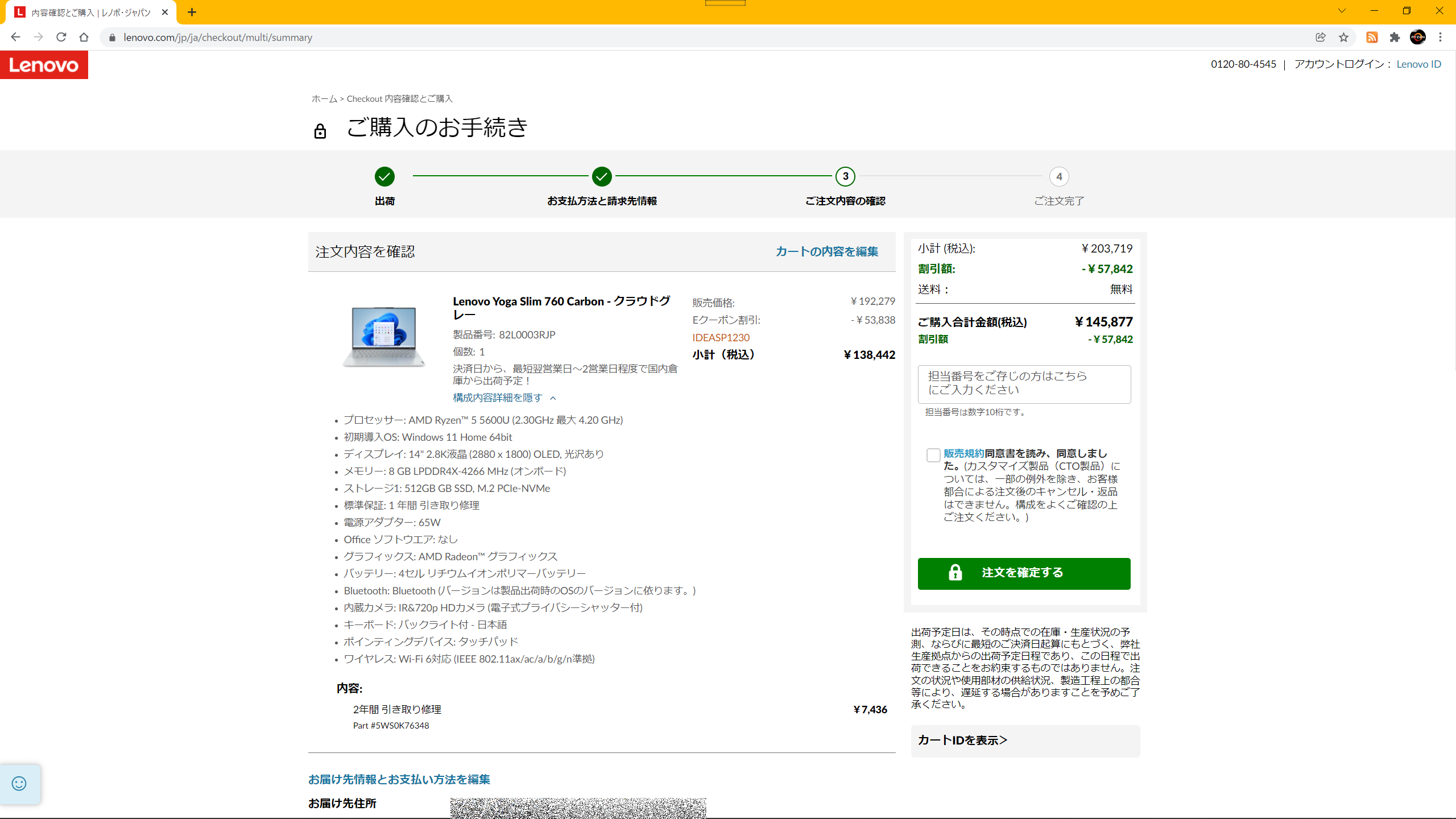The width and height of the screenshot is (1456, 819).
Task: Close the Lenovo checkout tab
Action: (165, 12)
